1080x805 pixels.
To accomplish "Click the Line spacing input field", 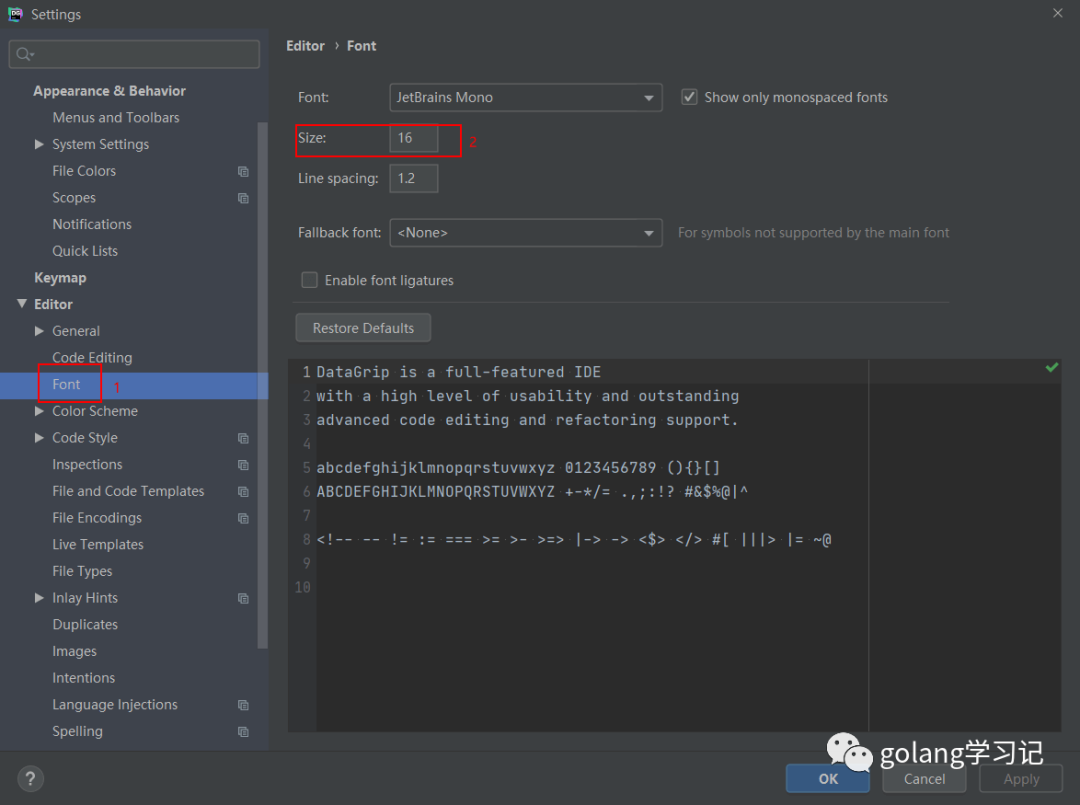I will tap(413, 178).
